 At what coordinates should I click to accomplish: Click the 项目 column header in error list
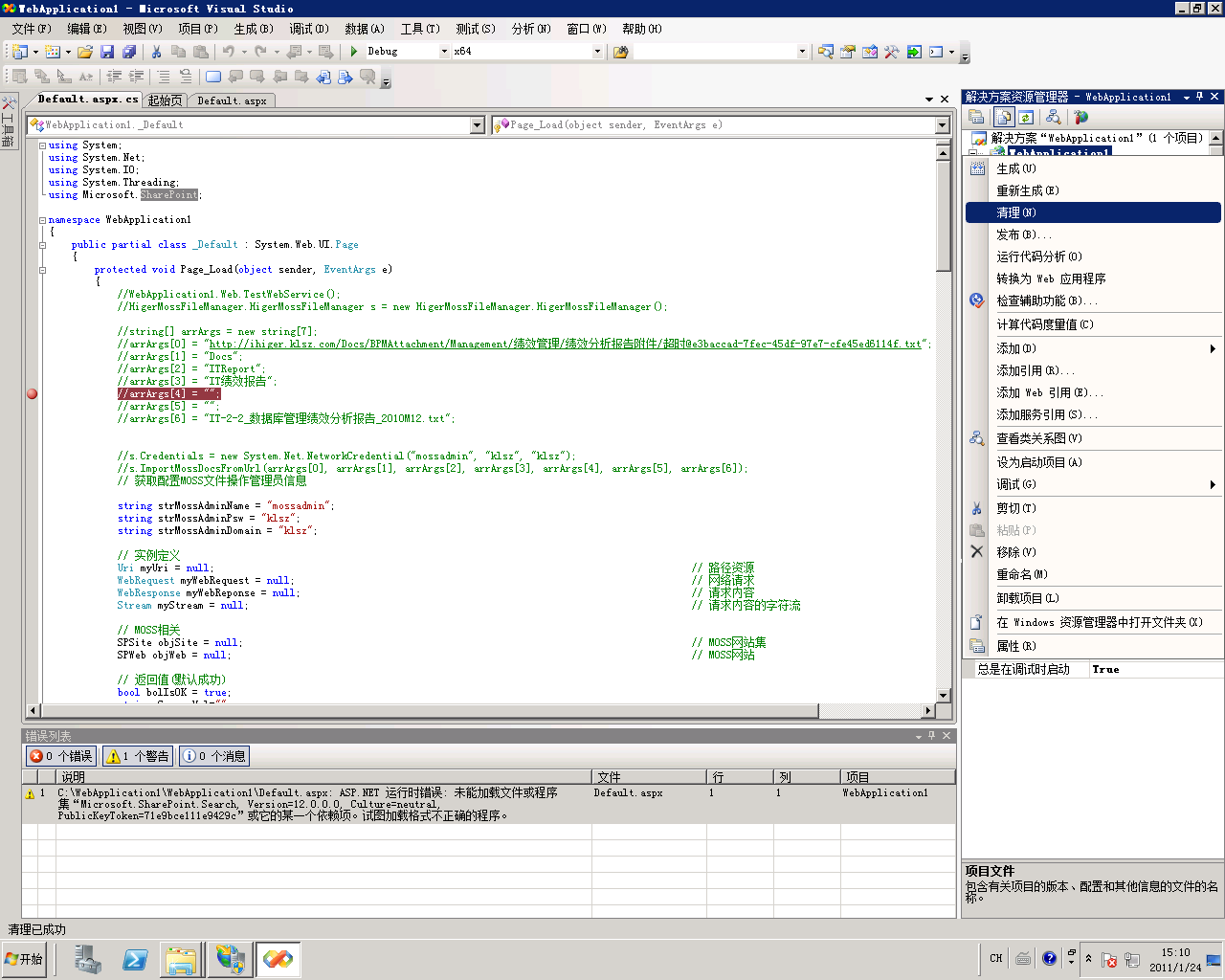coord(898,777)
